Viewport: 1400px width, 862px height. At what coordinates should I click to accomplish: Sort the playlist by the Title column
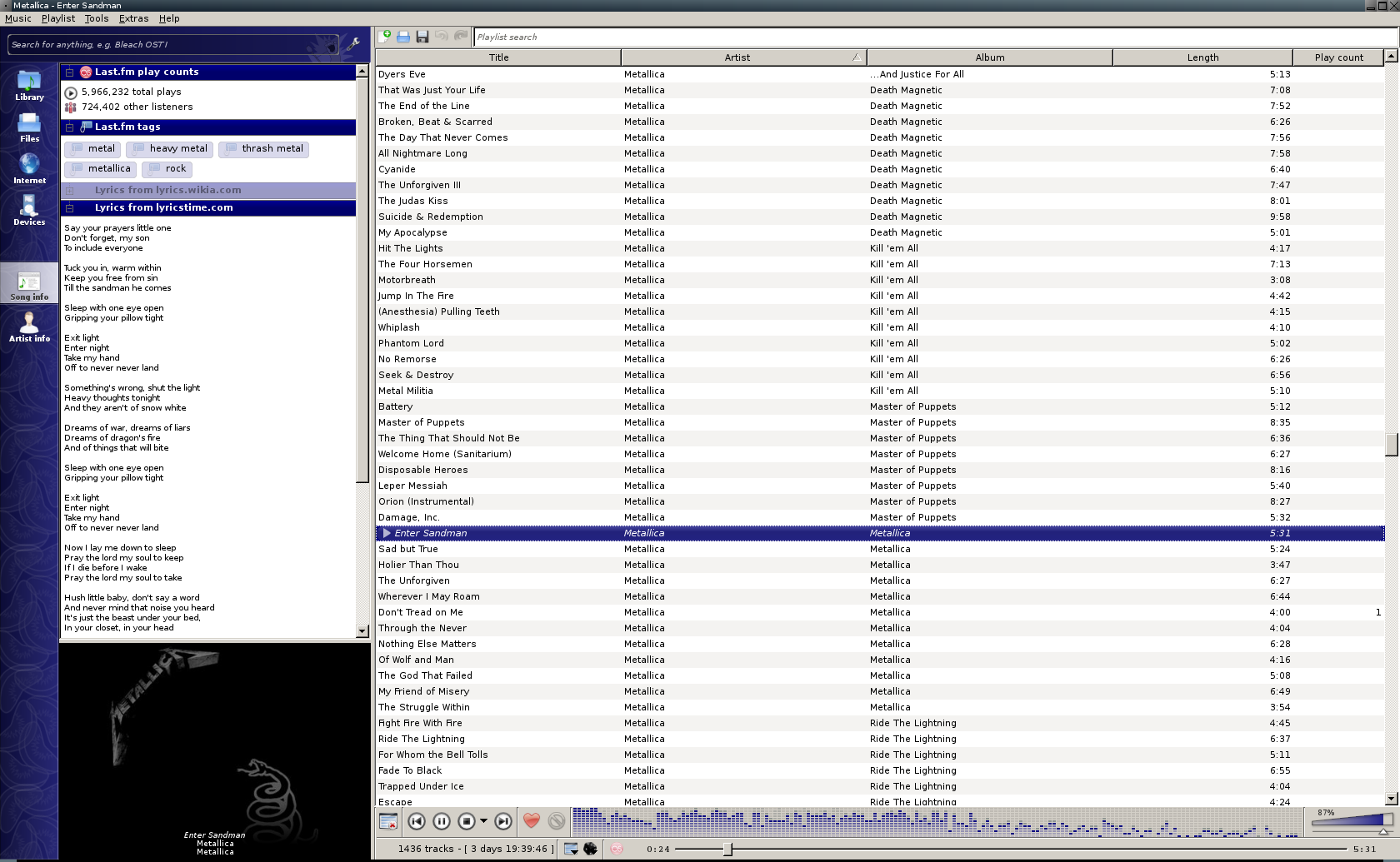tap(498, 57)
